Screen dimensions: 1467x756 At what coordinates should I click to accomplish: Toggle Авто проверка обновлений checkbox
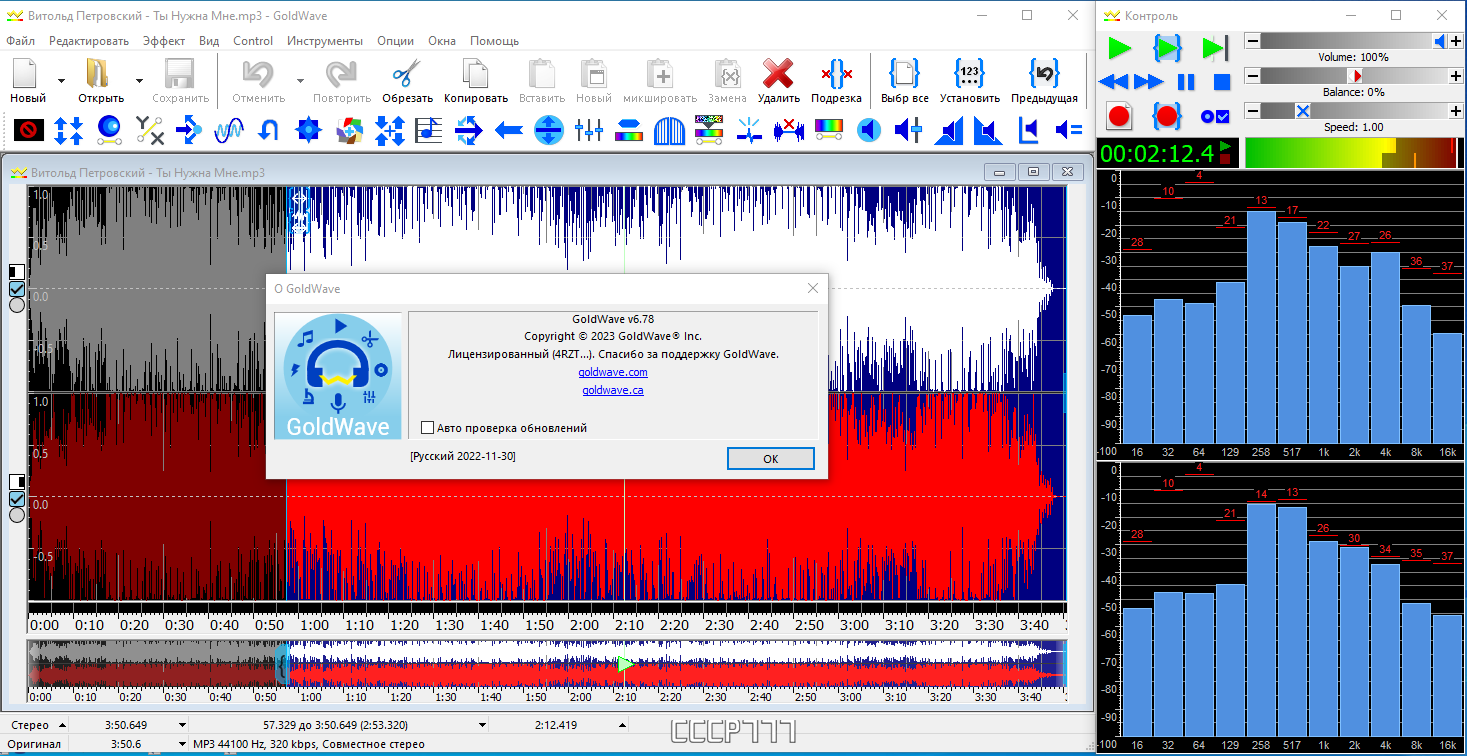428,428
